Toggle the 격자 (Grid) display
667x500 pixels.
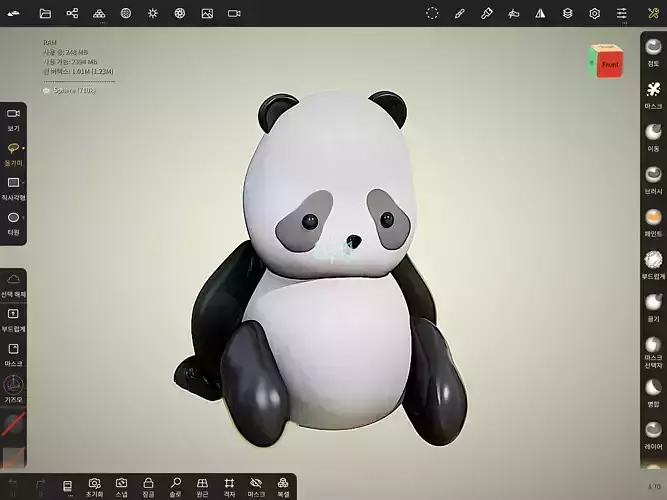[x=229, y=487]
